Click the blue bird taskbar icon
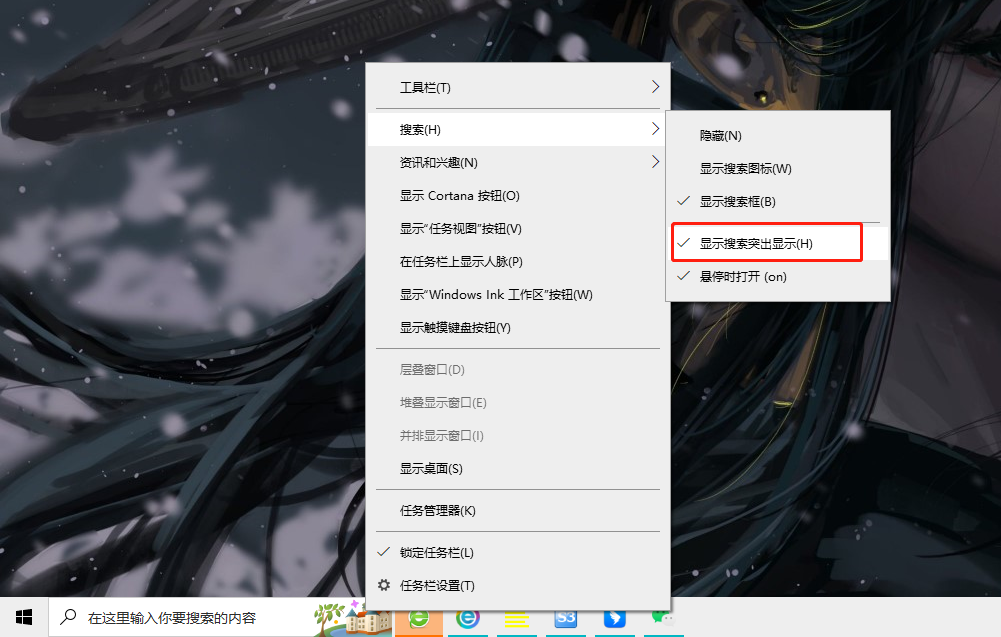 [x=614, y=621]
